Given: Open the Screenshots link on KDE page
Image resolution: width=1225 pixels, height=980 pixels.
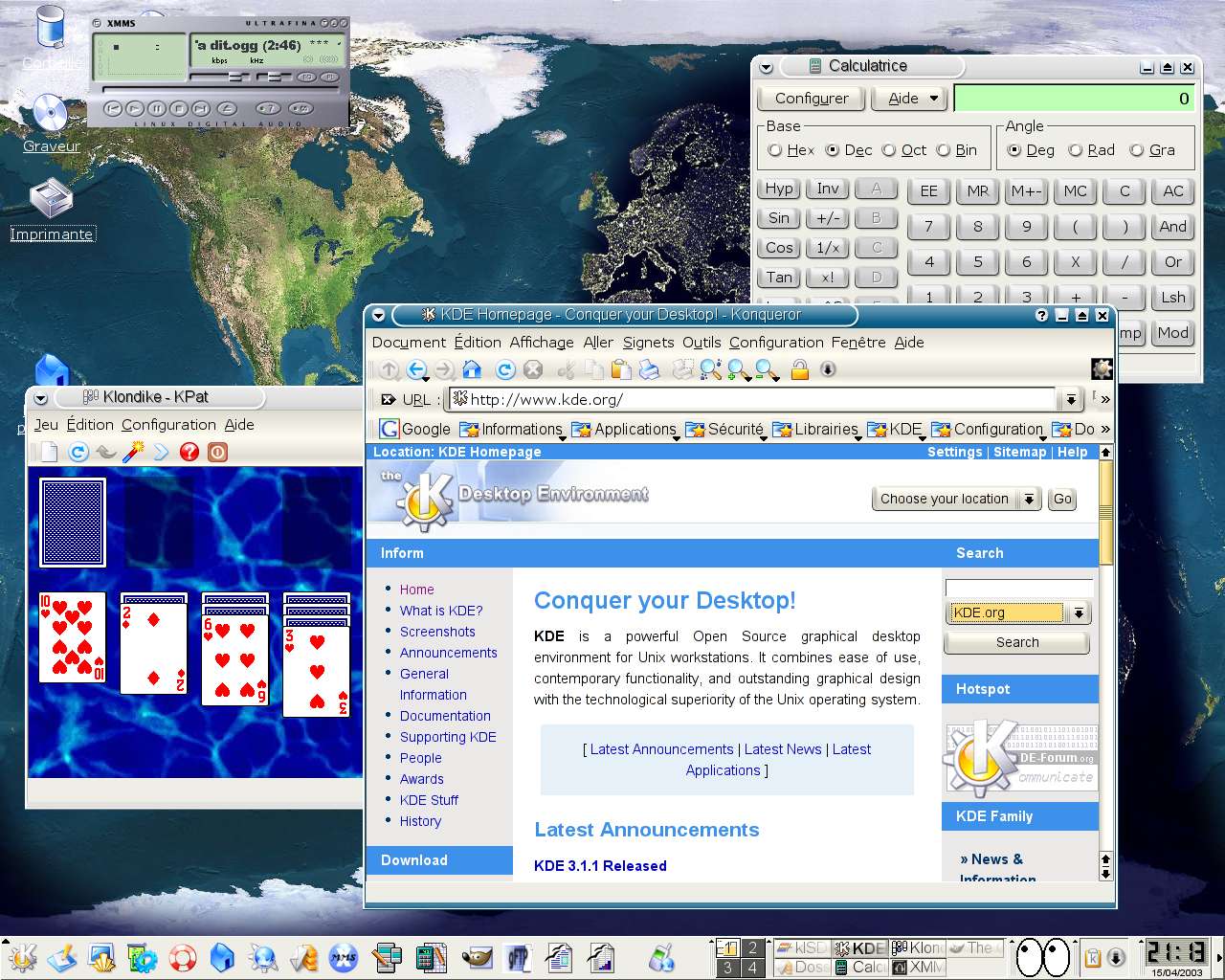Looking at the screenshot, I should tap(437, 632).
